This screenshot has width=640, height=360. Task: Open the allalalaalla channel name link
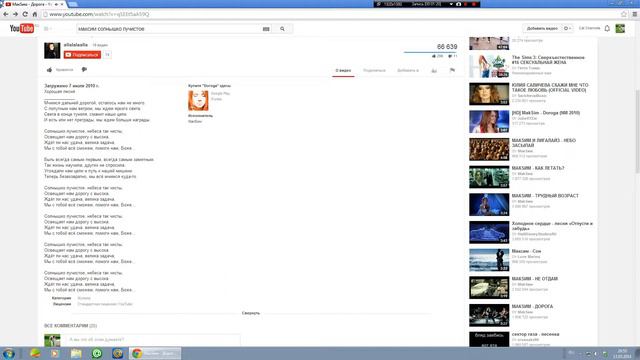point(76,45)
